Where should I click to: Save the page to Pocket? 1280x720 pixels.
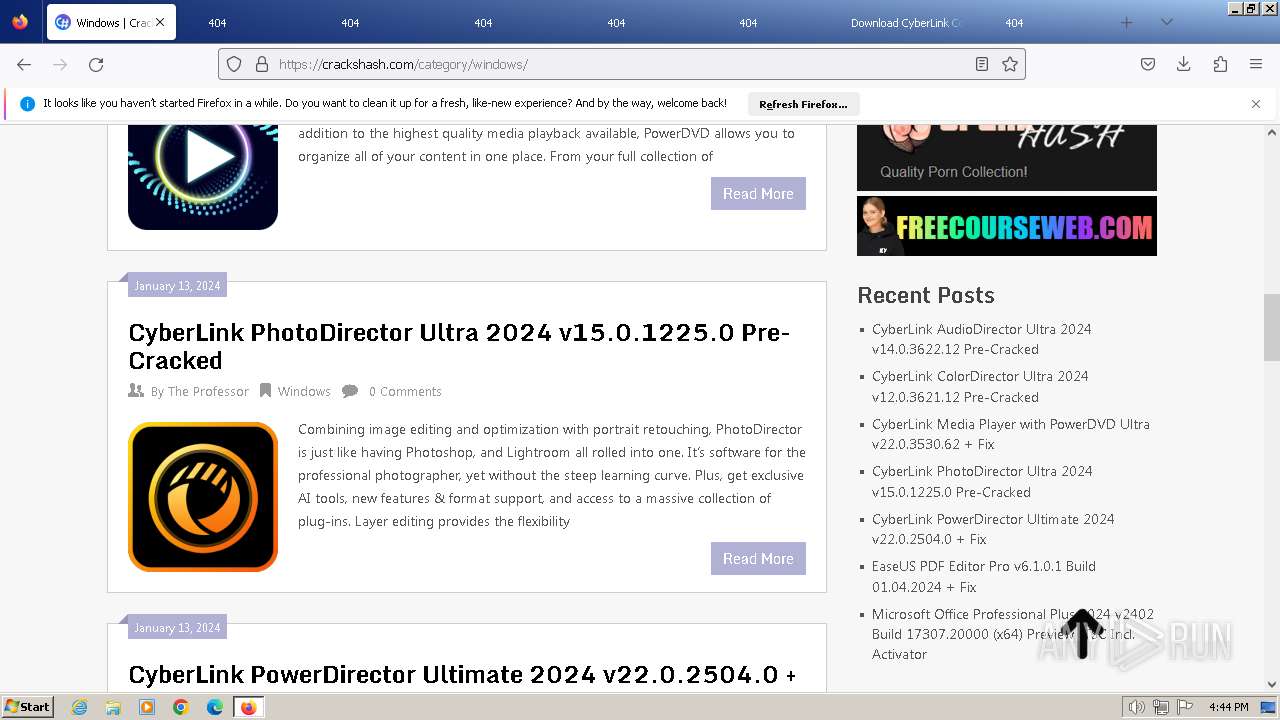click(x=1148, y=64)
